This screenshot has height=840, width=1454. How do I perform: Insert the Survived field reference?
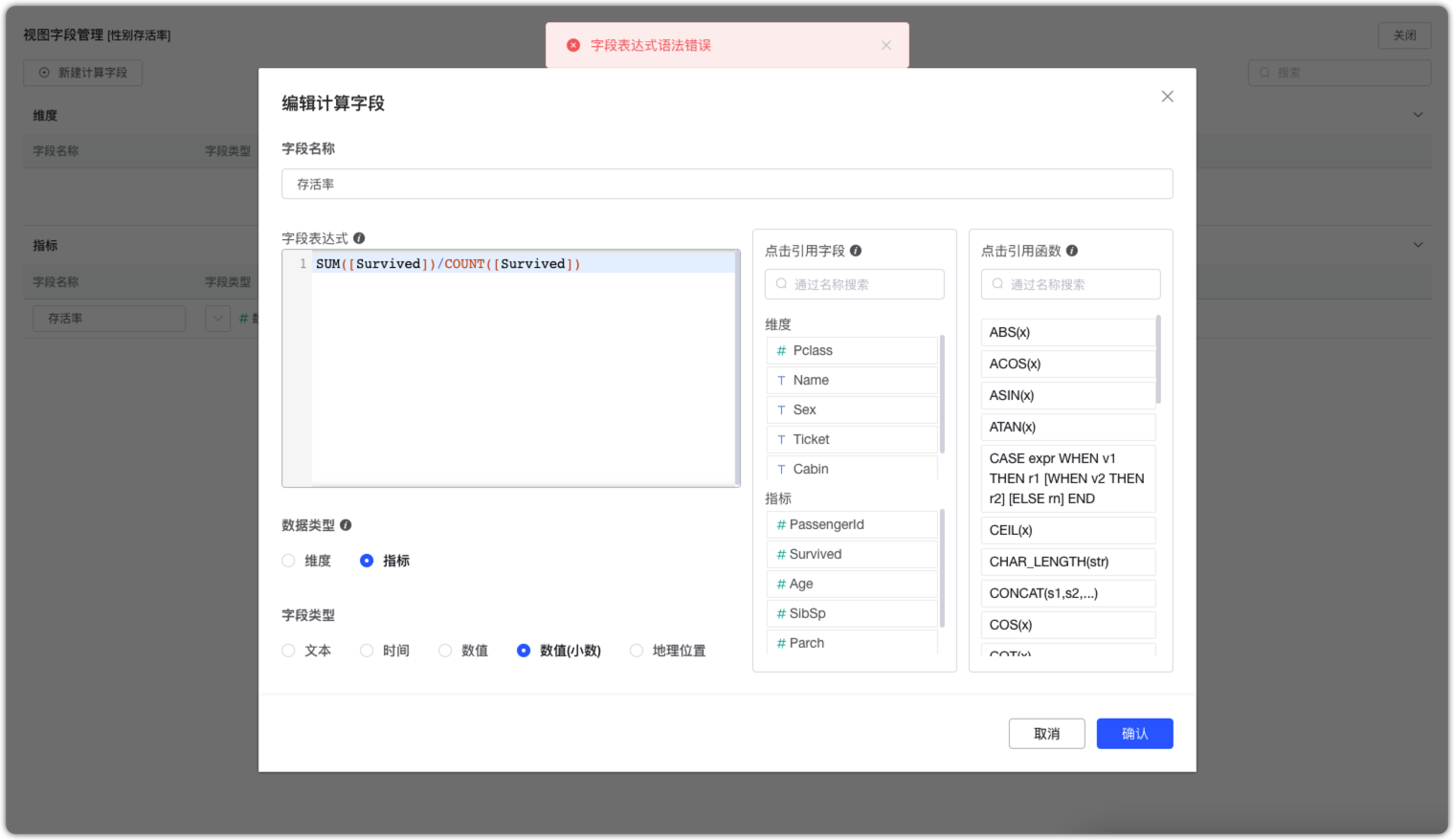852,554
